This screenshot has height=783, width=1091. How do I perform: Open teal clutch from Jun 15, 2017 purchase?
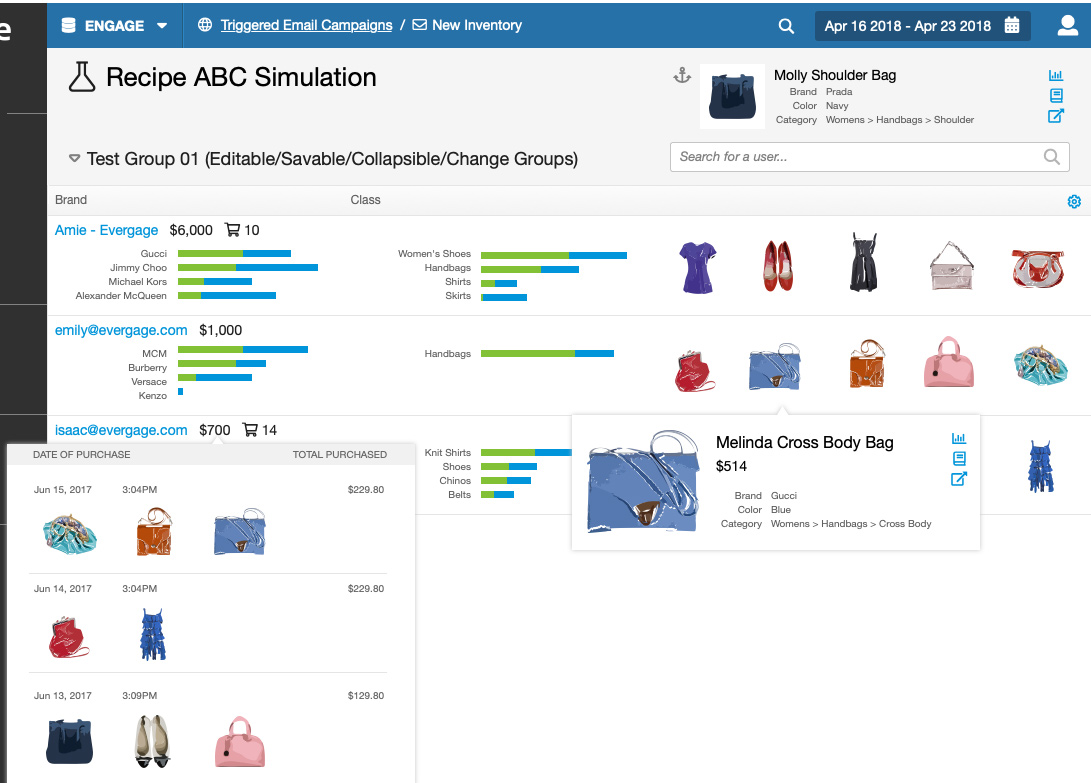click(70, 534)
